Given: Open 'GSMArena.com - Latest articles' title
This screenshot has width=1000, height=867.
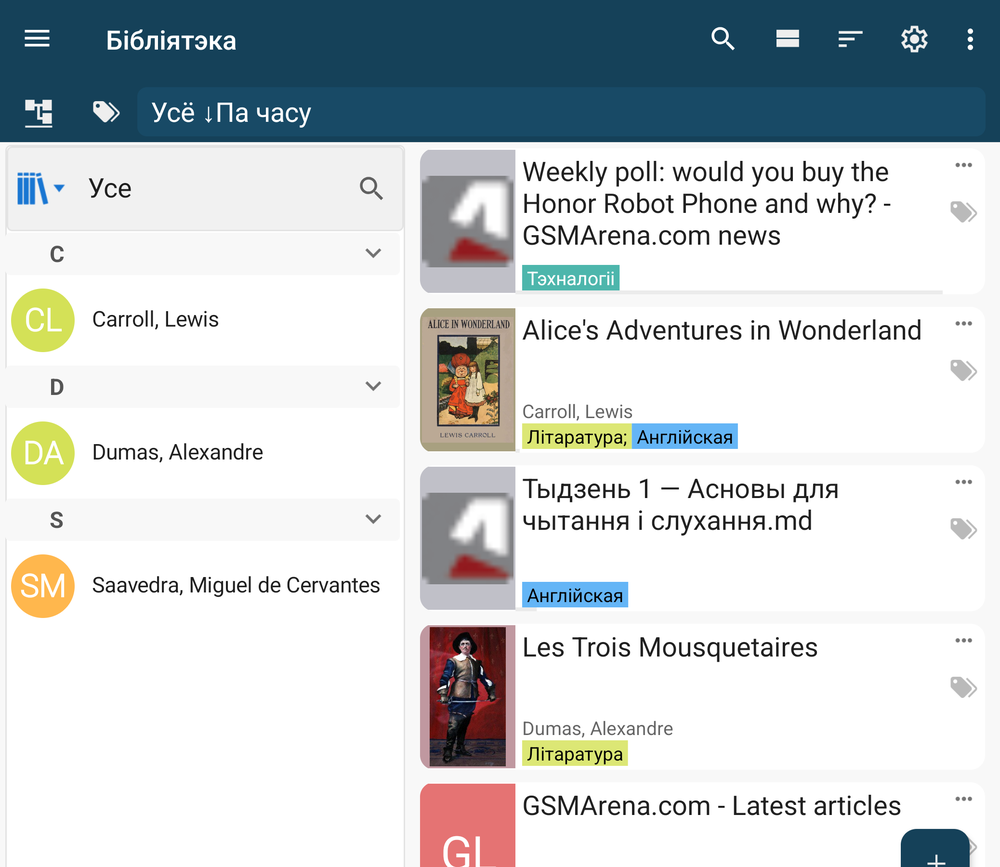Looking at the screenshot, I should tap(712, 806).
